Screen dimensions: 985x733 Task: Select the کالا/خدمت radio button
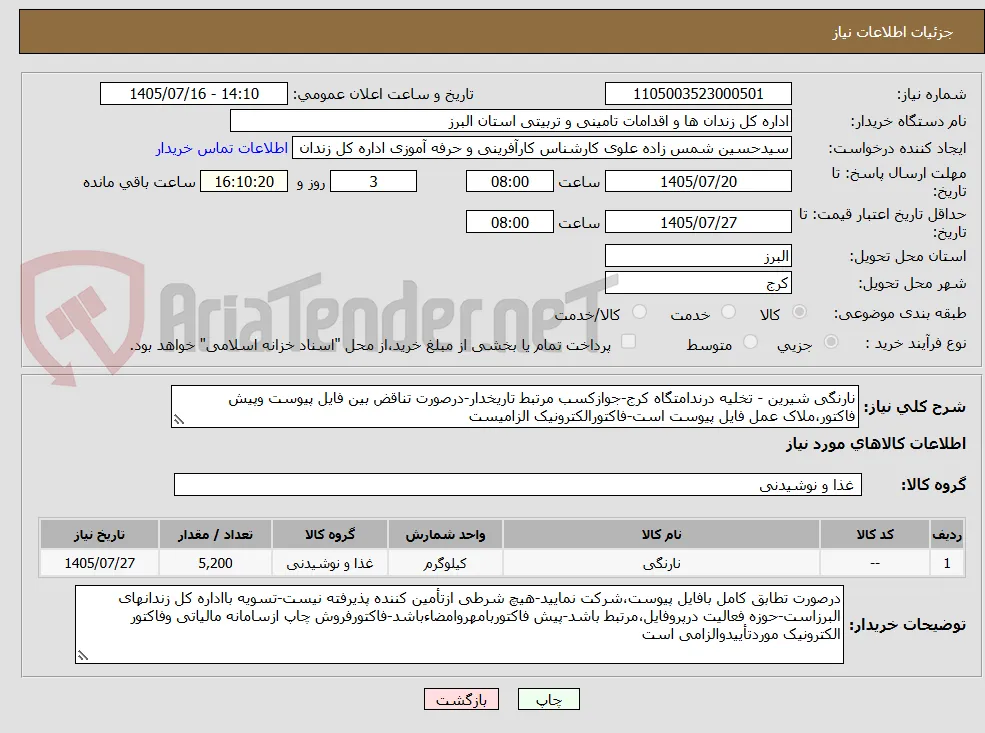(x=639, y=312)
